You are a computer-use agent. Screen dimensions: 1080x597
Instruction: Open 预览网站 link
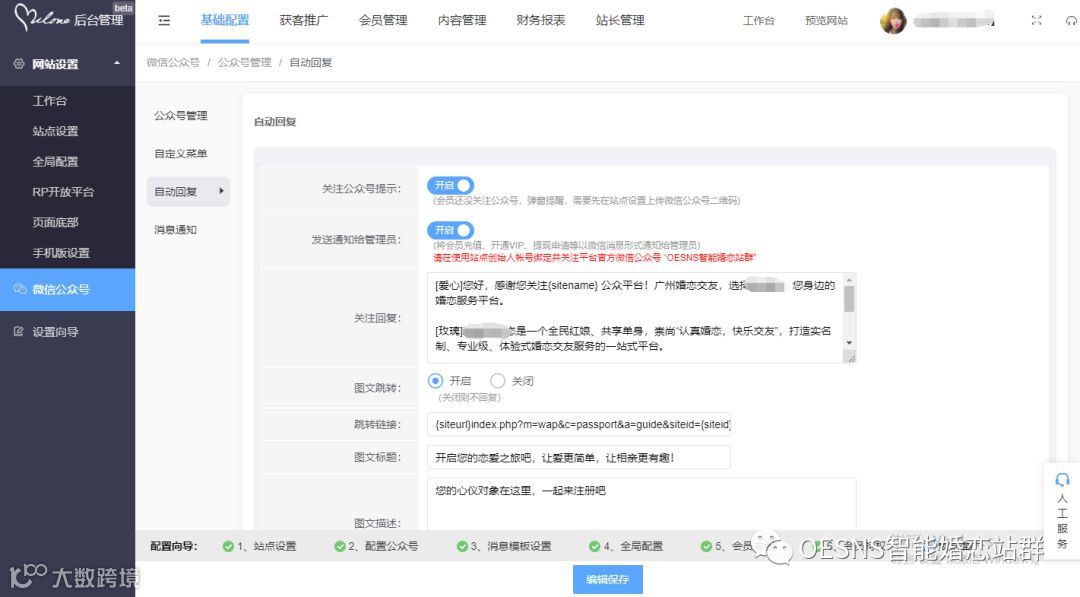827,21
